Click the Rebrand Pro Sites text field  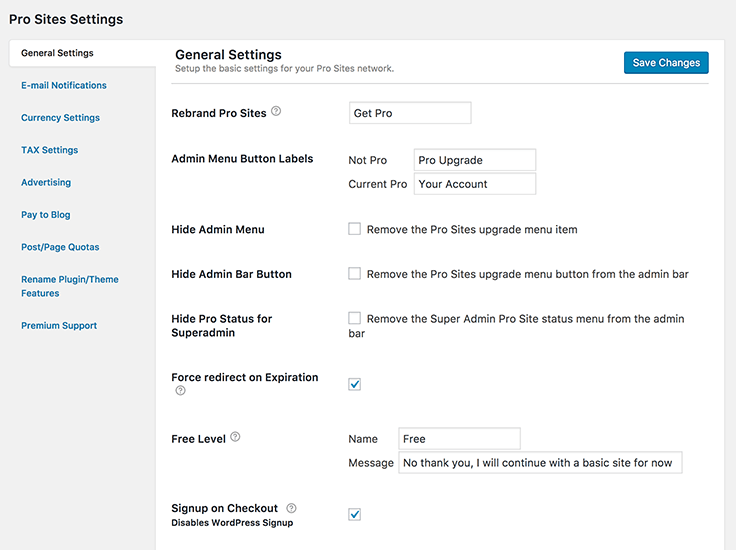point(410,113)
